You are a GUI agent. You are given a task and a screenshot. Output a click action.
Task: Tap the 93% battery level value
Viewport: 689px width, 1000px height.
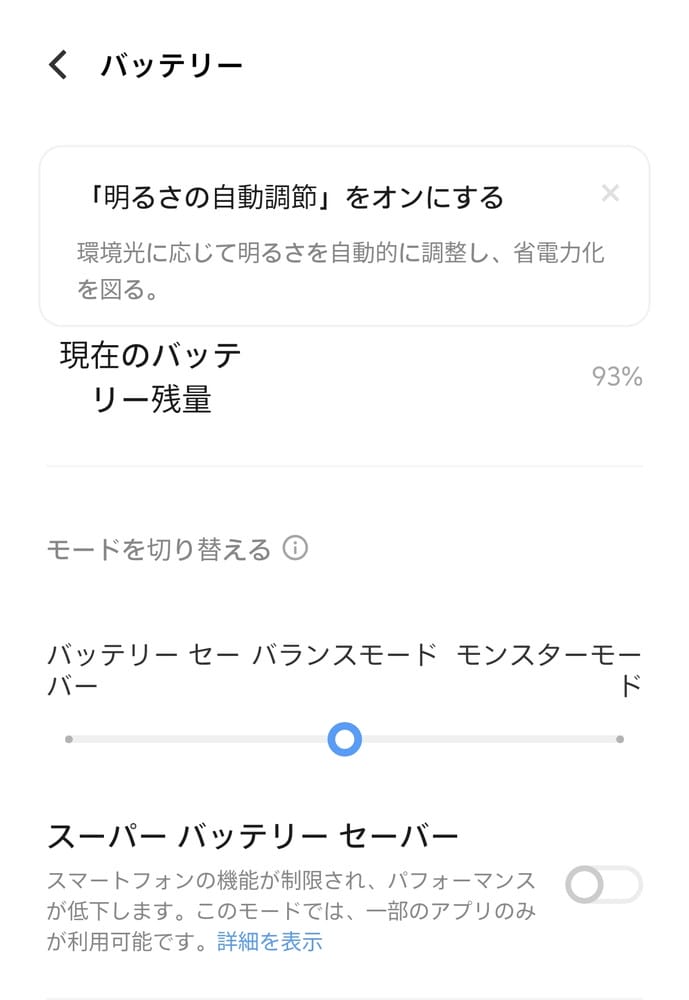tap(616, 377)
